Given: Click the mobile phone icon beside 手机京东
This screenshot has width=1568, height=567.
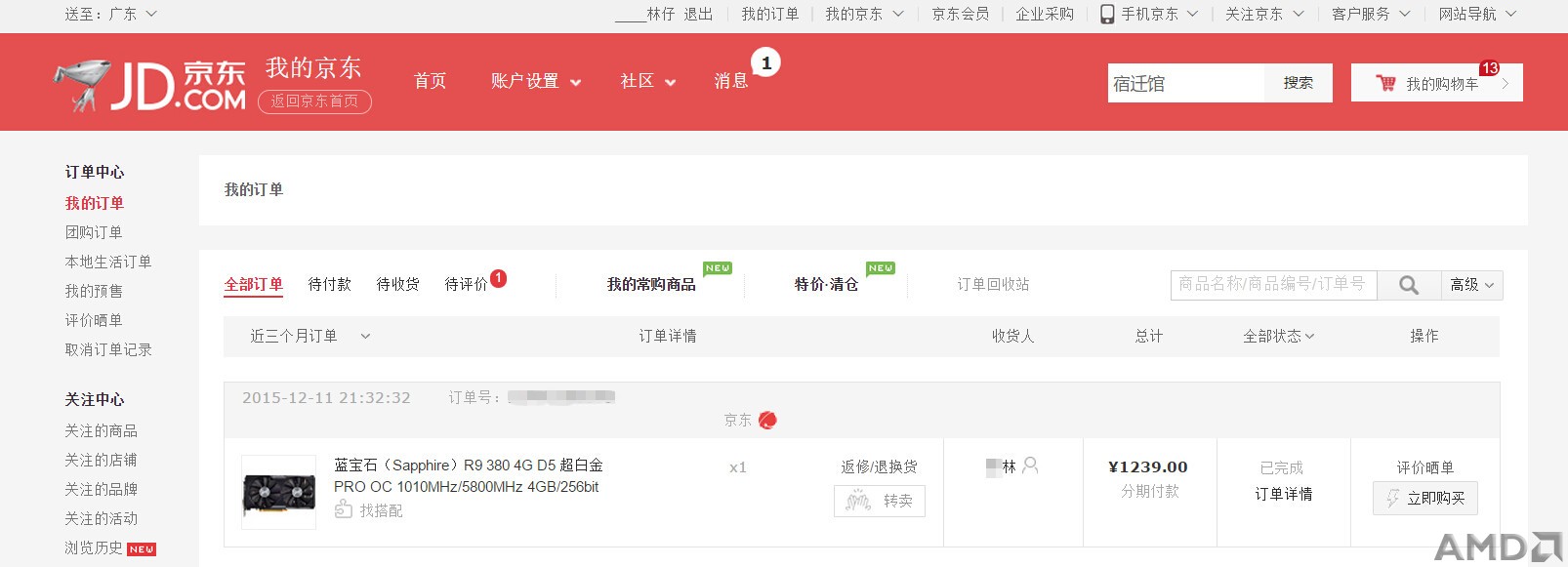Looking at the screenshot, I should point(1107,14).
